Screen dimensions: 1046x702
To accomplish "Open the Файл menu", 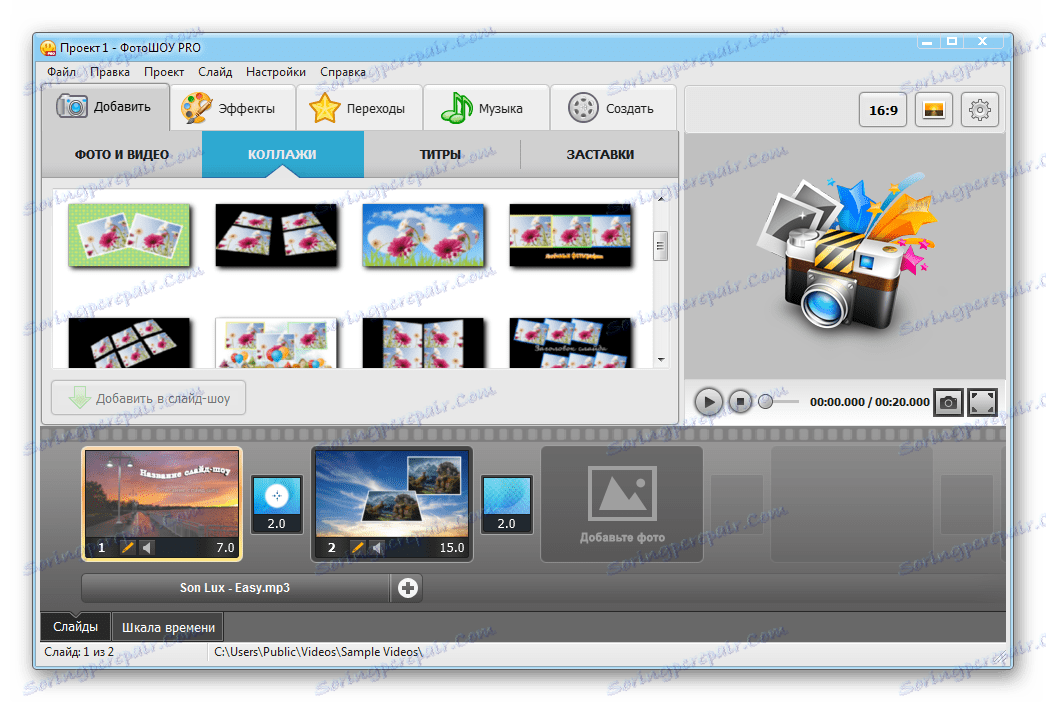I will pos(61,71).
